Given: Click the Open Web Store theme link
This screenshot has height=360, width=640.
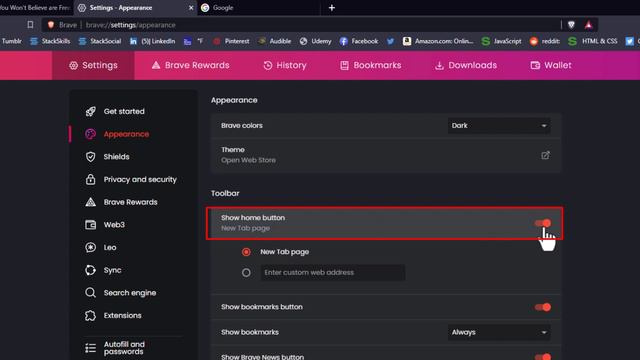Looking at the screenshot, I should click(248, 160).
